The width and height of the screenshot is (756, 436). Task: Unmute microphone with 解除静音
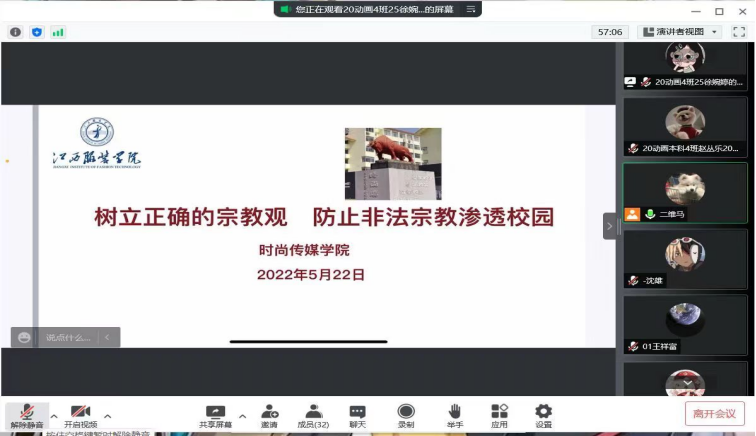click(x=28, y=414)
